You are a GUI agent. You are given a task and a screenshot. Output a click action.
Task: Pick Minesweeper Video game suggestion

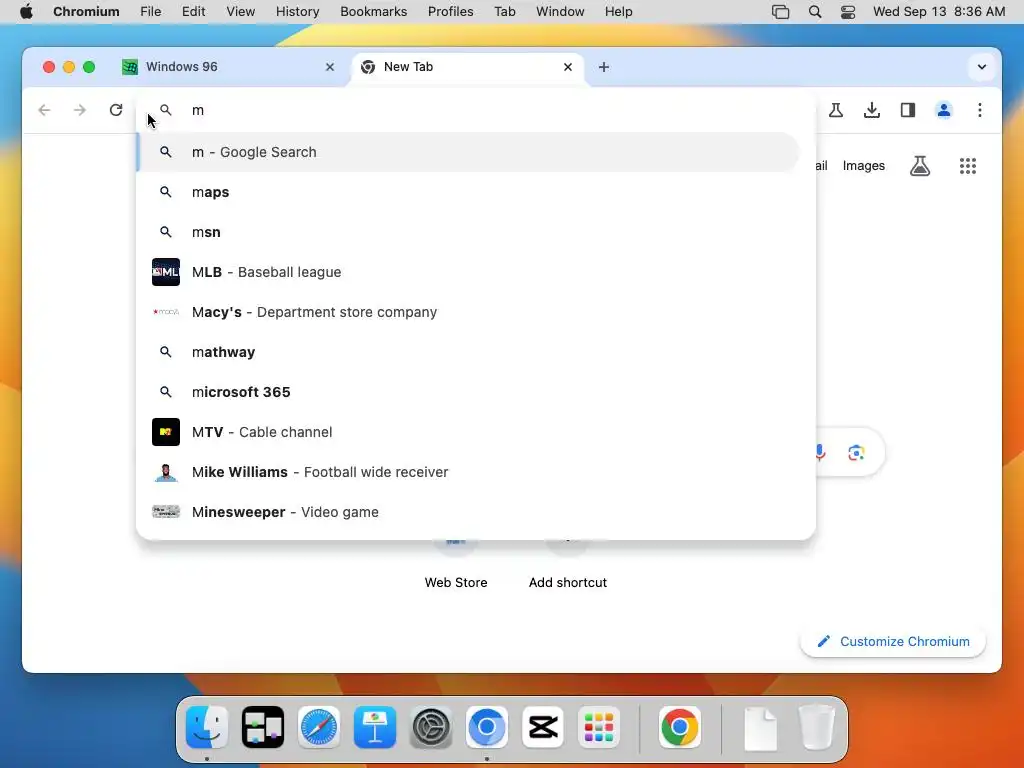(x=468, y=512)
